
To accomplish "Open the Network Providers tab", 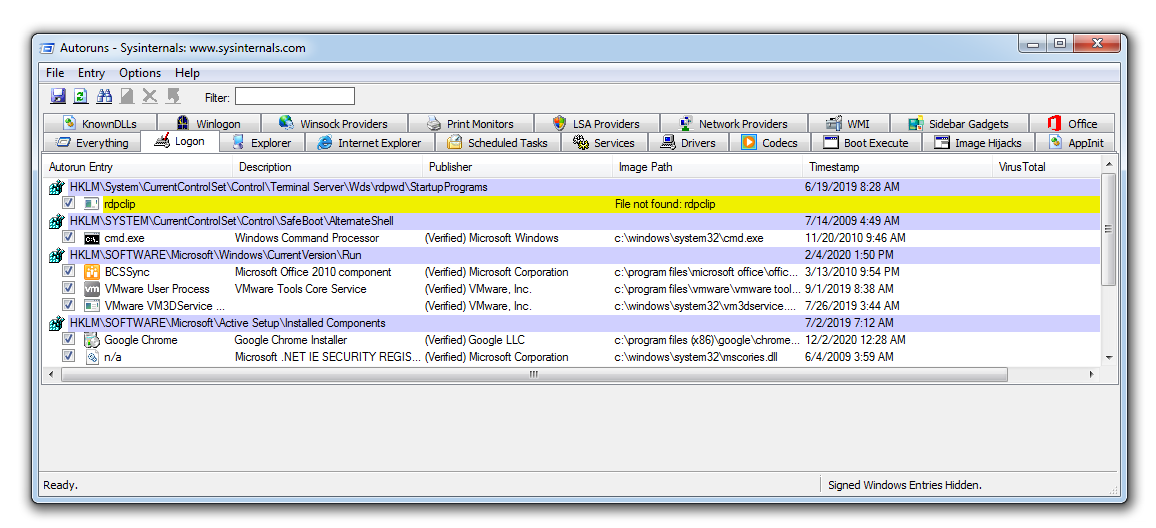I will click(734, 124).
